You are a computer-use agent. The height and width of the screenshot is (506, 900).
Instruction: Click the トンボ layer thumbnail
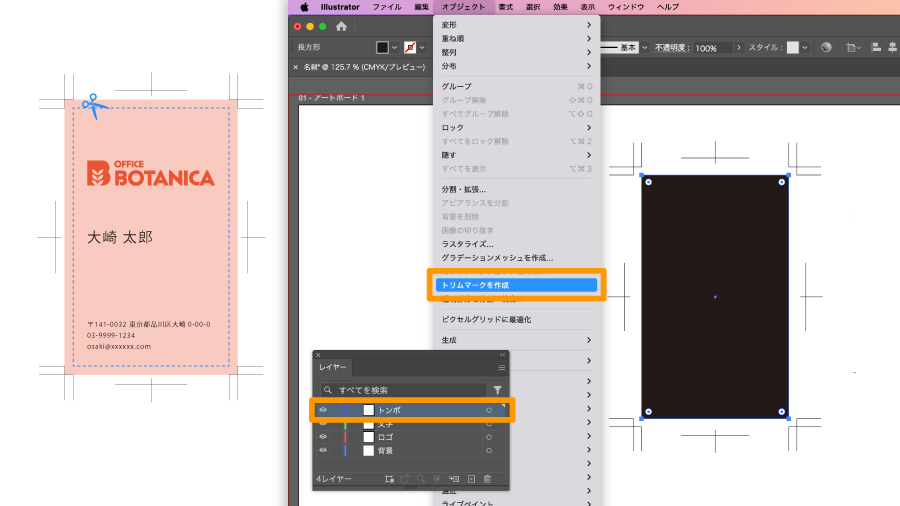click(368, 410)
